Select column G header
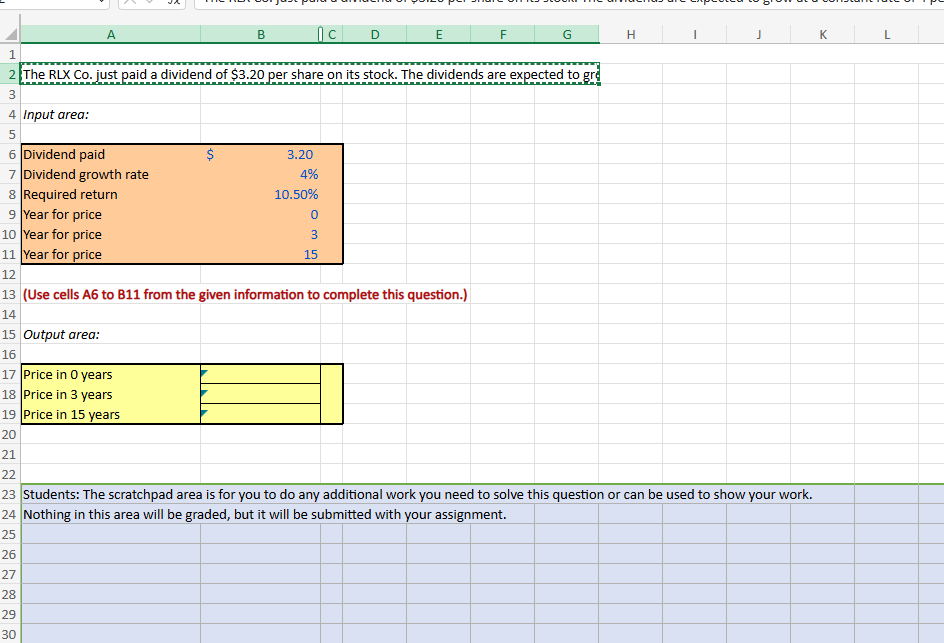The image size is (944, 643). [x=566, y=34]
